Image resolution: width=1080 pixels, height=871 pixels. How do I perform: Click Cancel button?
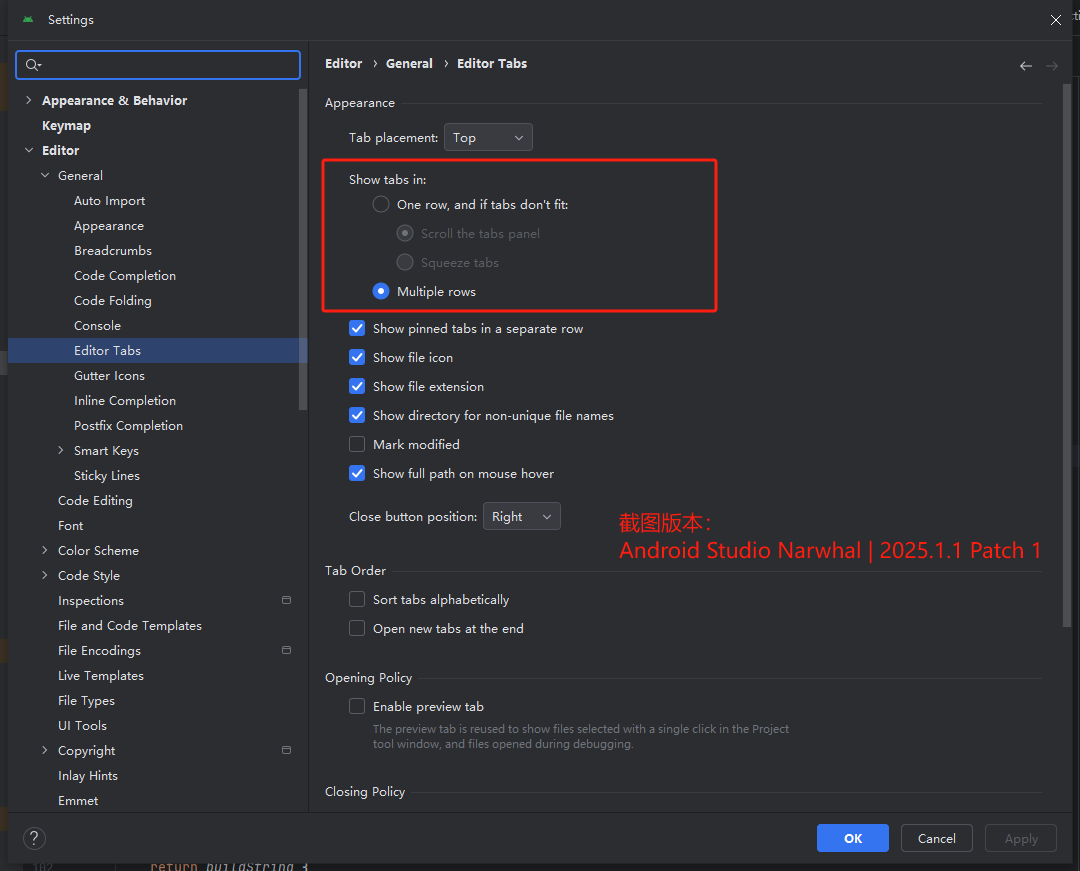937,838
